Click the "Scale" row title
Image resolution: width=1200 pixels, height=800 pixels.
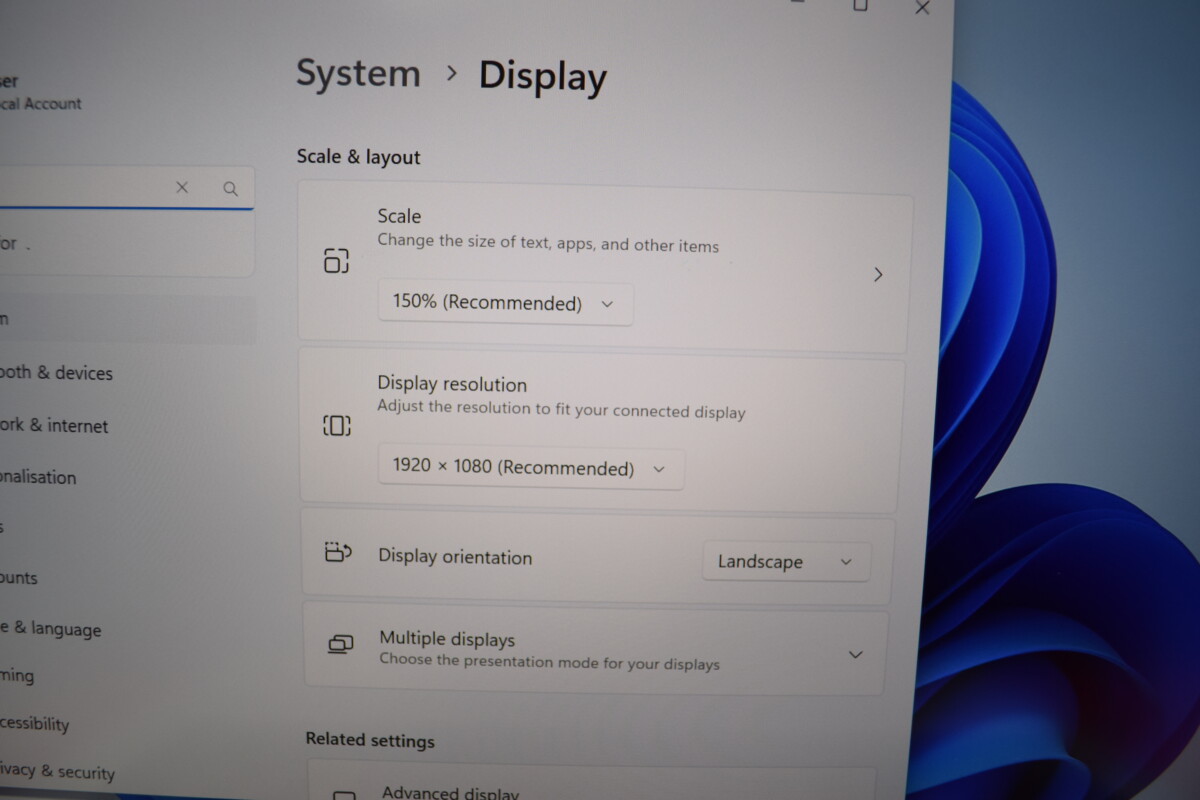coord(399,216)
